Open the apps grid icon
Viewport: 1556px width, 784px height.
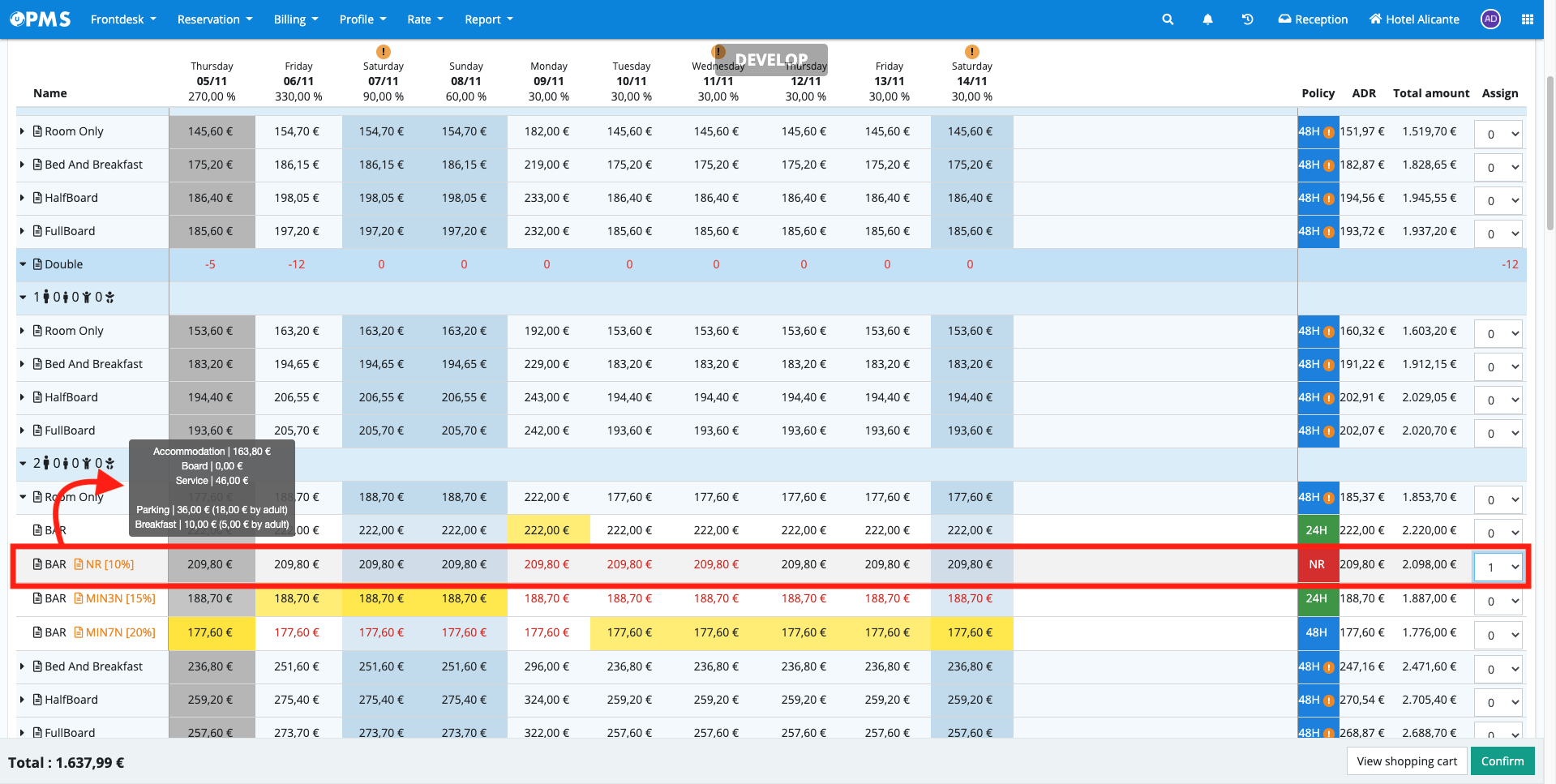pos(1528,19)
